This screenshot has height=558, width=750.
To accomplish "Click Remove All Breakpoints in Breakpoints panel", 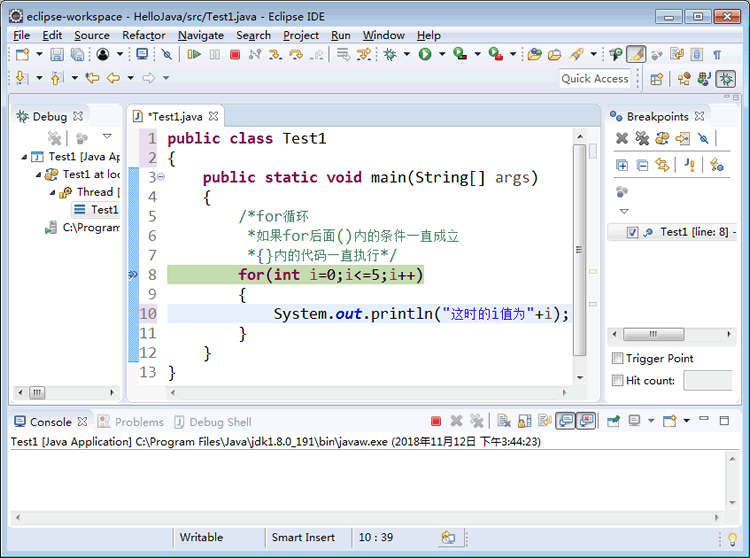I will tap(641, 139).
